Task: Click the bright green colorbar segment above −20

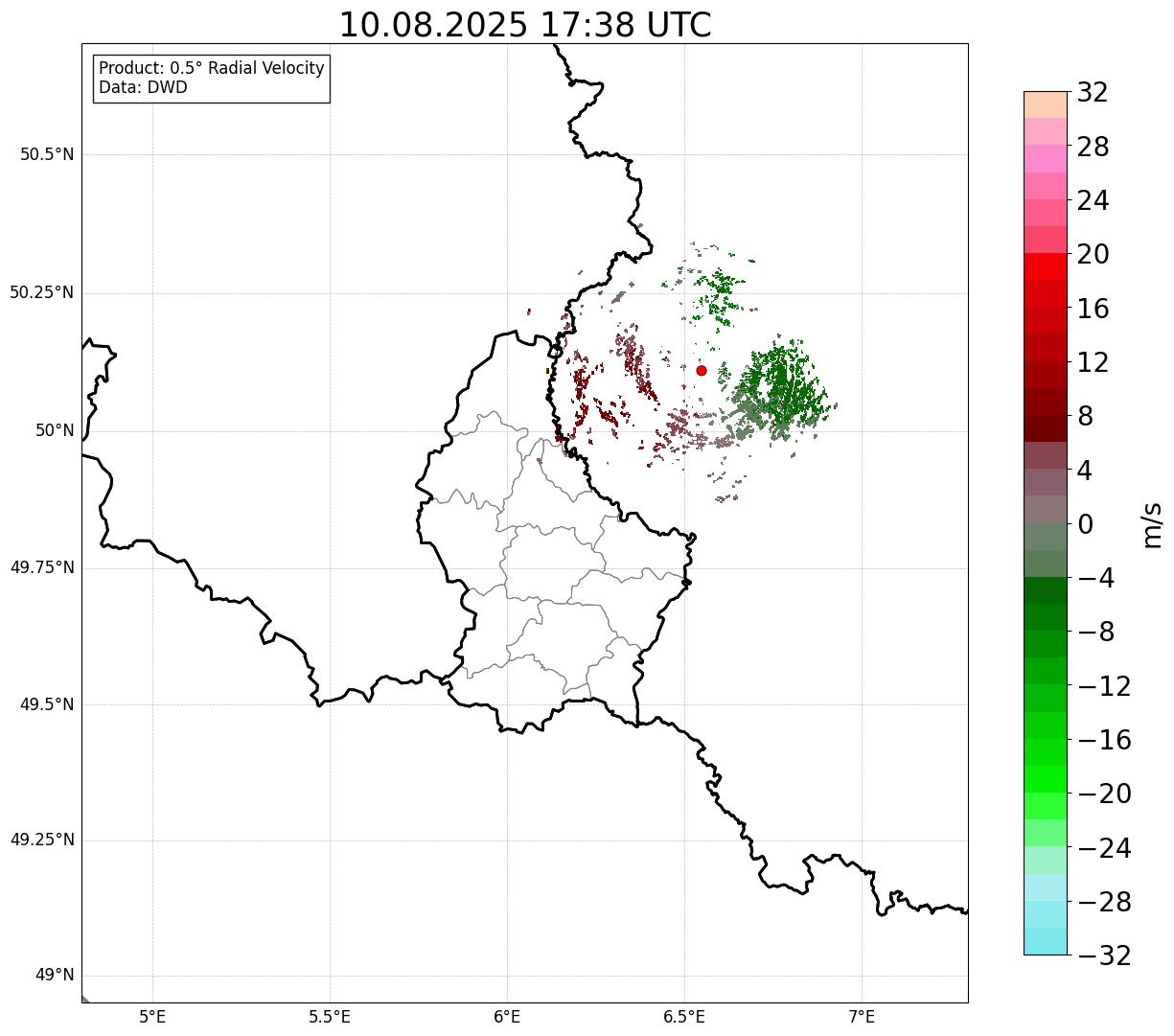Action: pos(1046,779)
